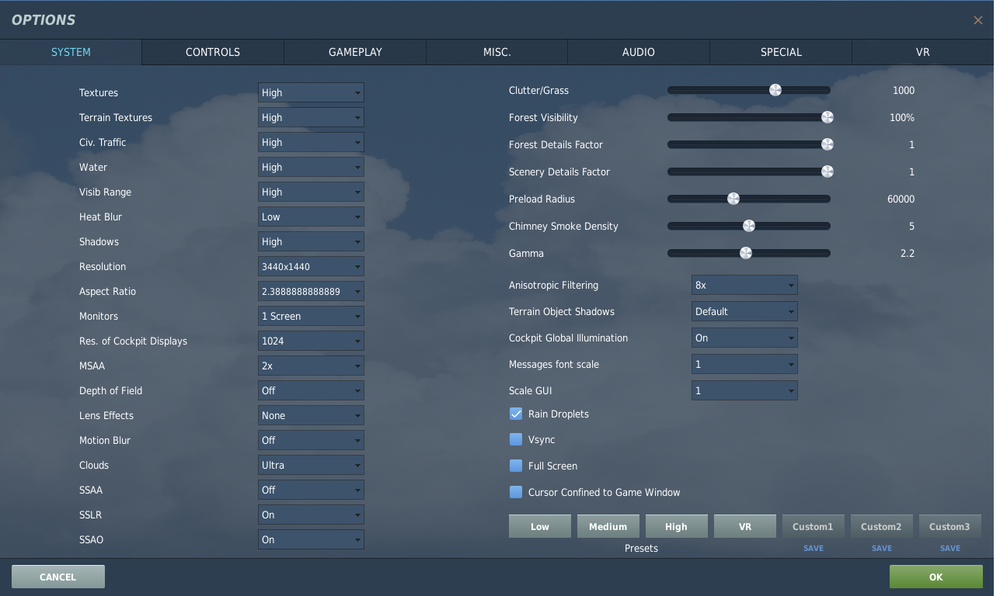Open the Textures quality dropdown
The height and width of the screenshot is (596, 1000).
click(310, 92)
